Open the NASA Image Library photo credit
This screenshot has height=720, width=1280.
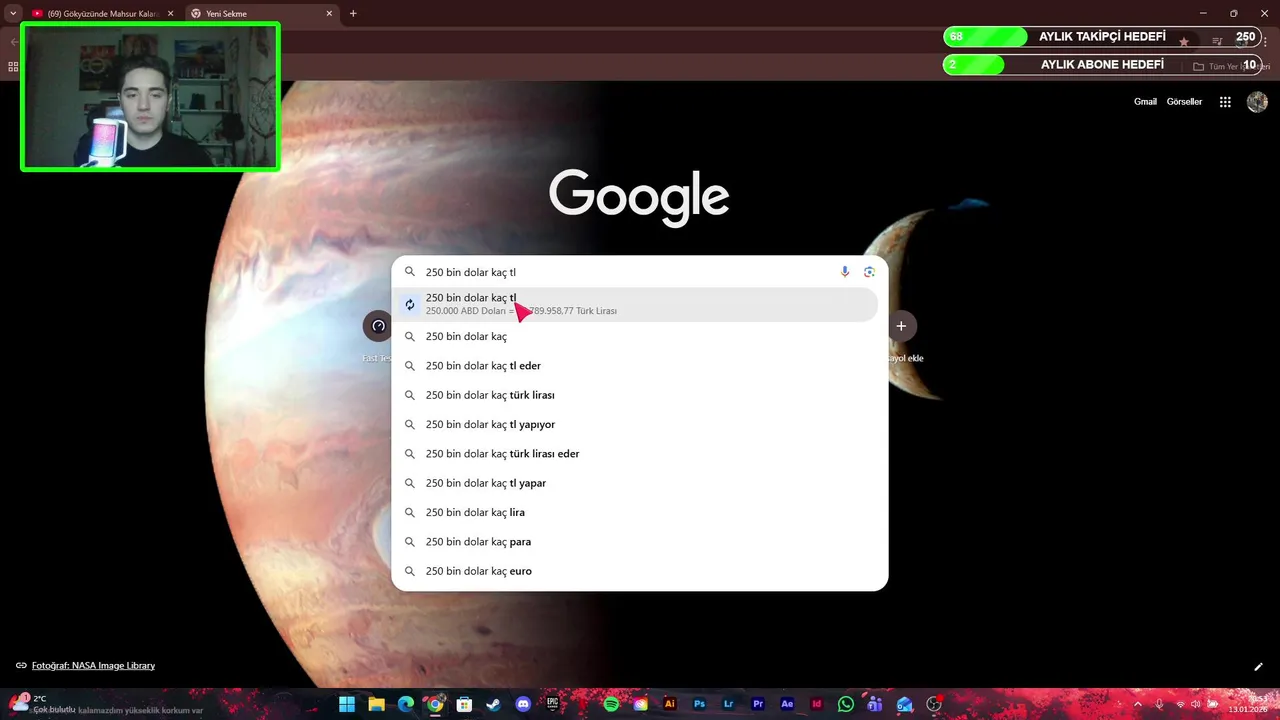(x=93, y=666)
